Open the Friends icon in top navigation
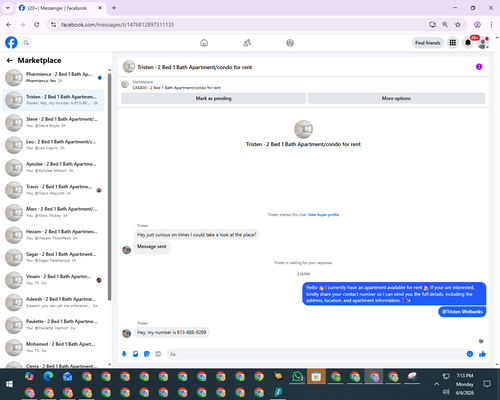The width and height of the screenshot is (500, 400). pyautogui.click(x=247, y=43)
